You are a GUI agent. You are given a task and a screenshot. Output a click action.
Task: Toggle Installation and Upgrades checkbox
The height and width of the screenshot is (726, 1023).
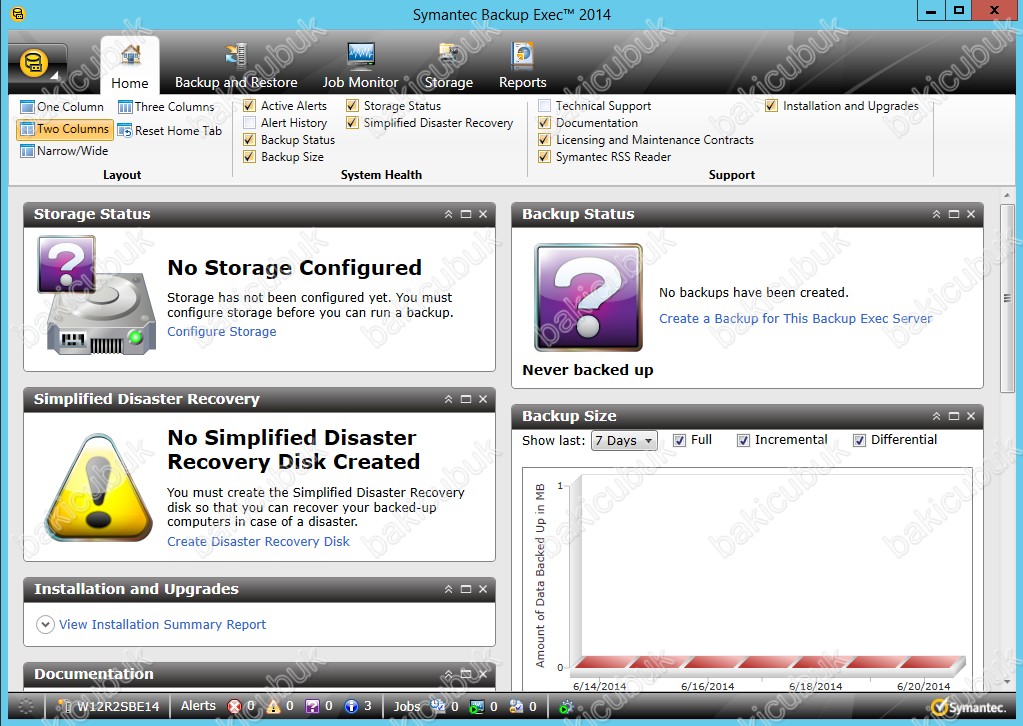tap(771, 106)
